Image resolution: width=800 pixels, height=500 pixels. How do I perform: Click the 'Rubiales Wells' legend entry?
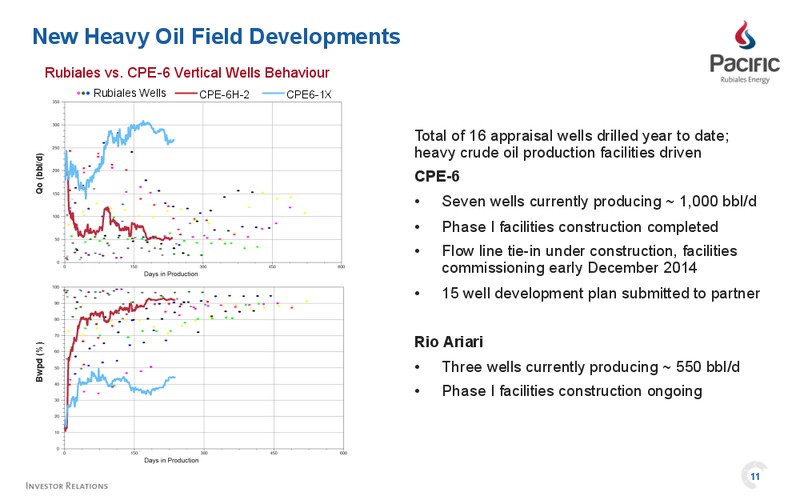[121, 93]
